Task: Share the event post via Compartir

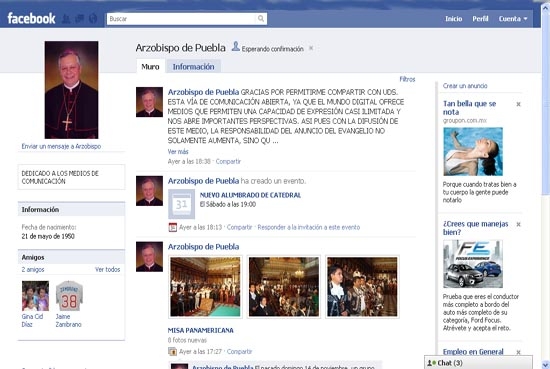Action: 239,227
